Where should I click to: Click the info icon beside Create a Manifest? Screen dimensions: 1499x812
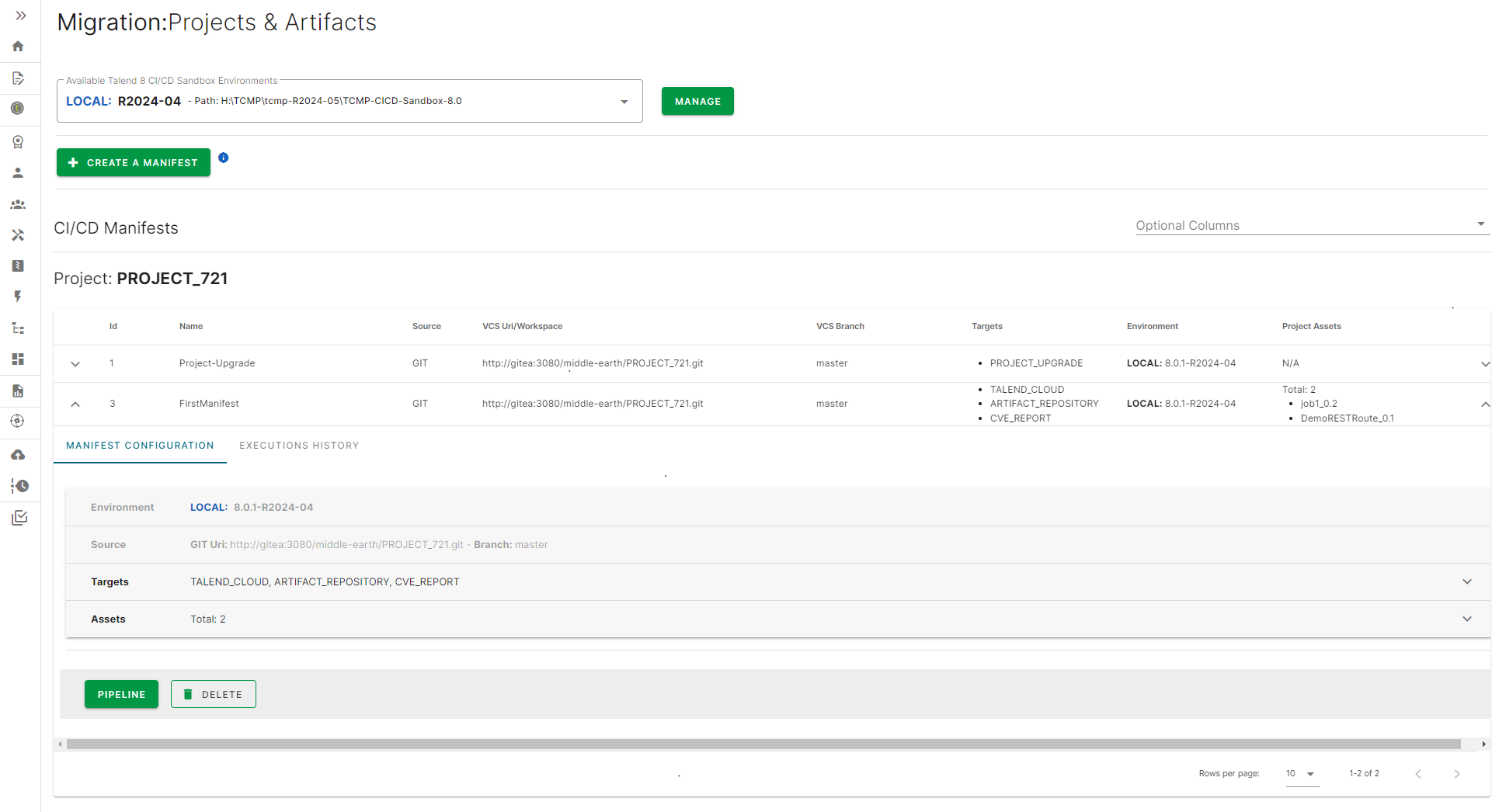point(224,158)
